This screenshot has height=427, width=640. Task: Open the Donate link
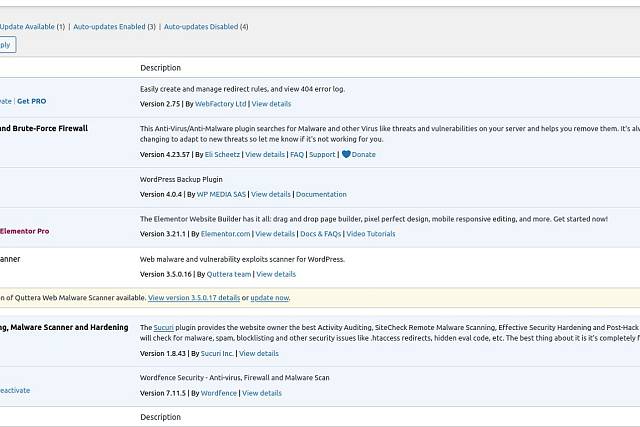point(363,155)
